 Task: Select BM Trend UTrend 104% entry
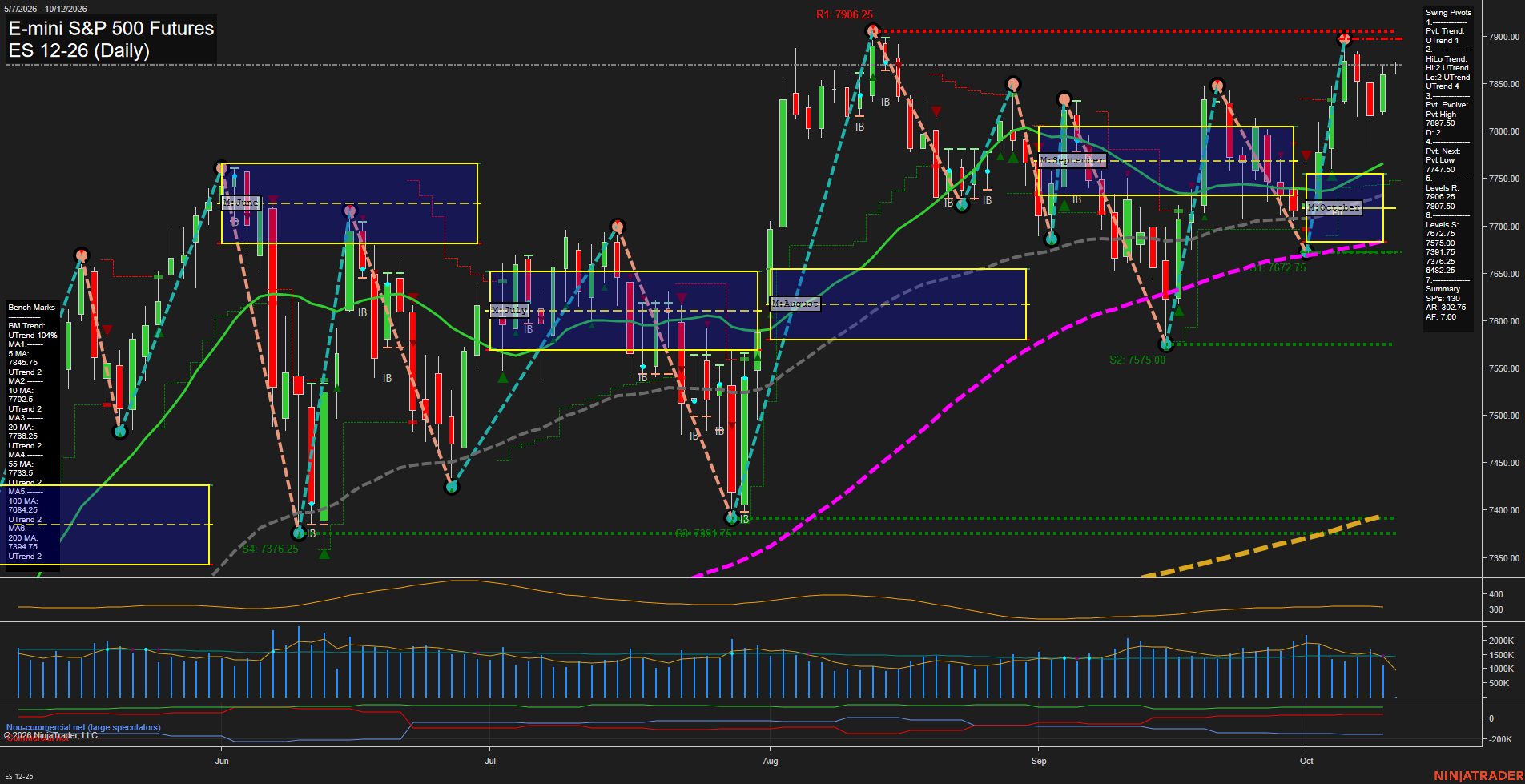(x=33, y=331)
